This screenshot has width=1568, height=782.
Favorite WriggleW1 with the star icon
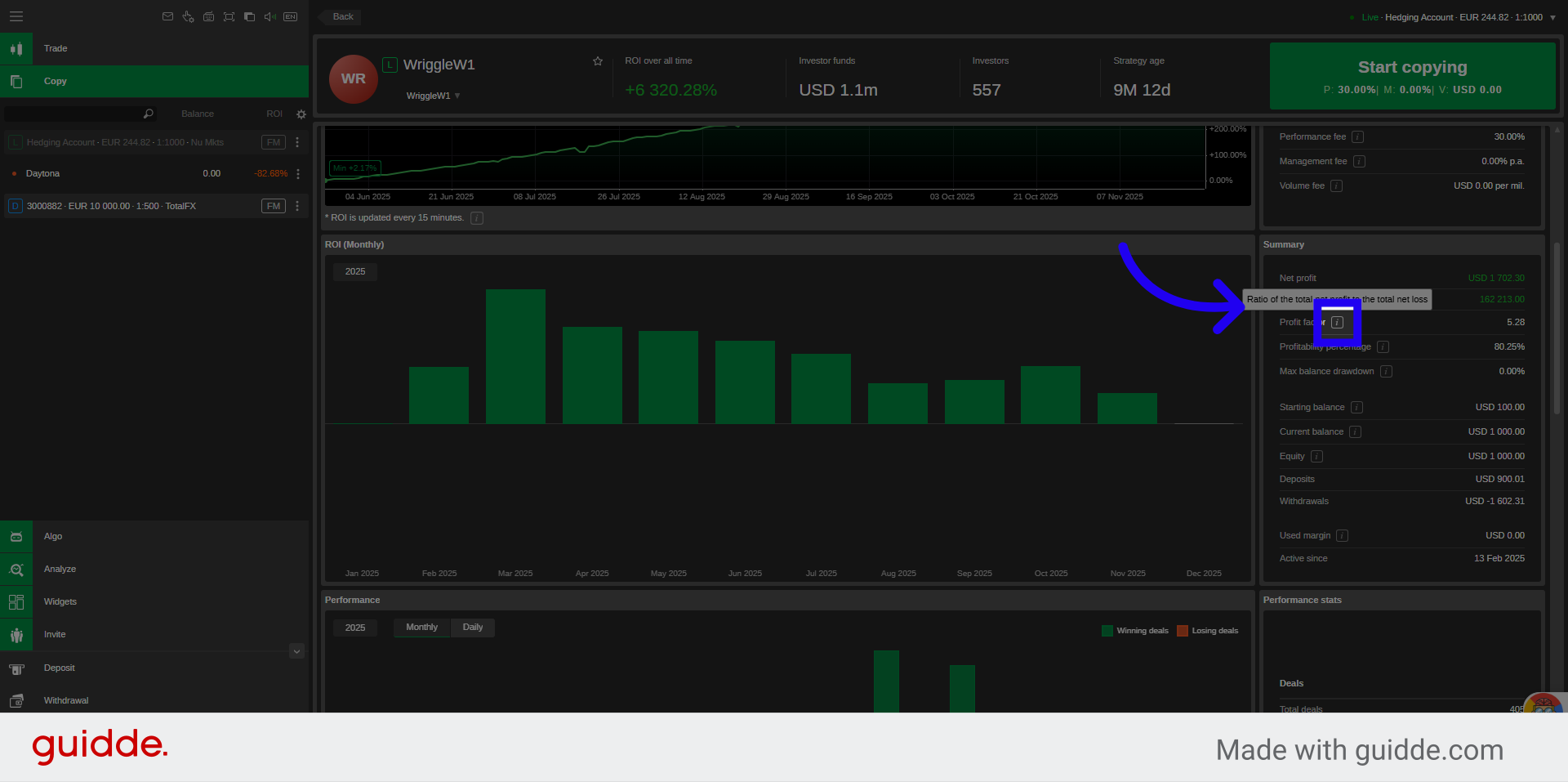click(x=598, y=61)
